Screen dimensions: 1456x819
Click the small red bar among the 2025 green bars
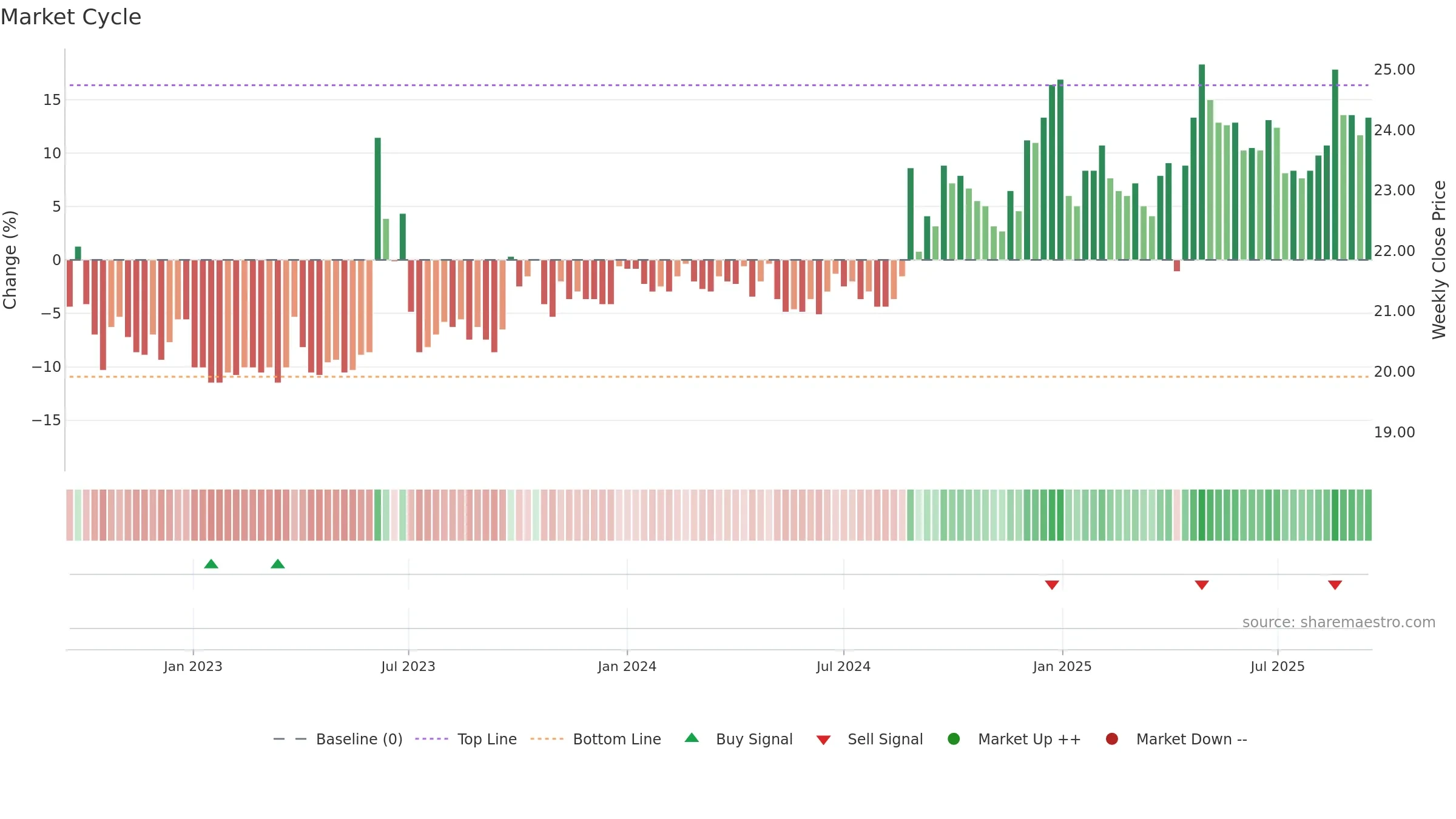pyautogui.click(x=1177, y=266)
